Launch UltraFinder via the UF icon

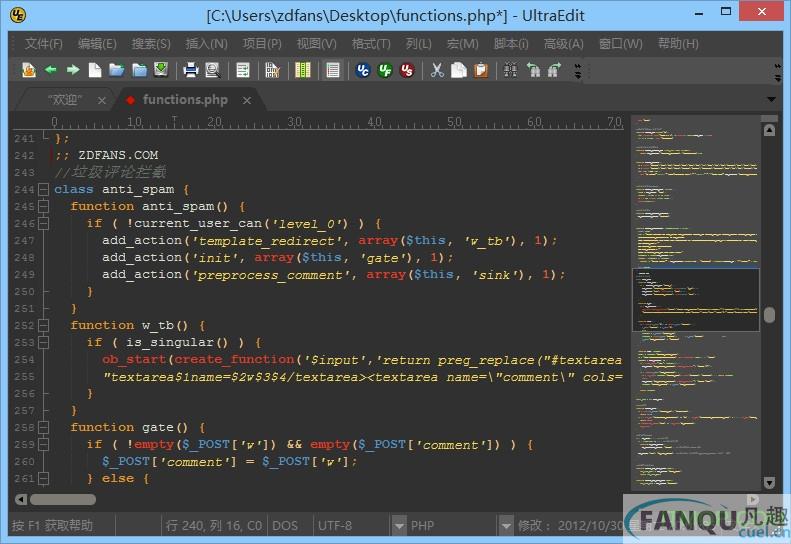(385, 70)
